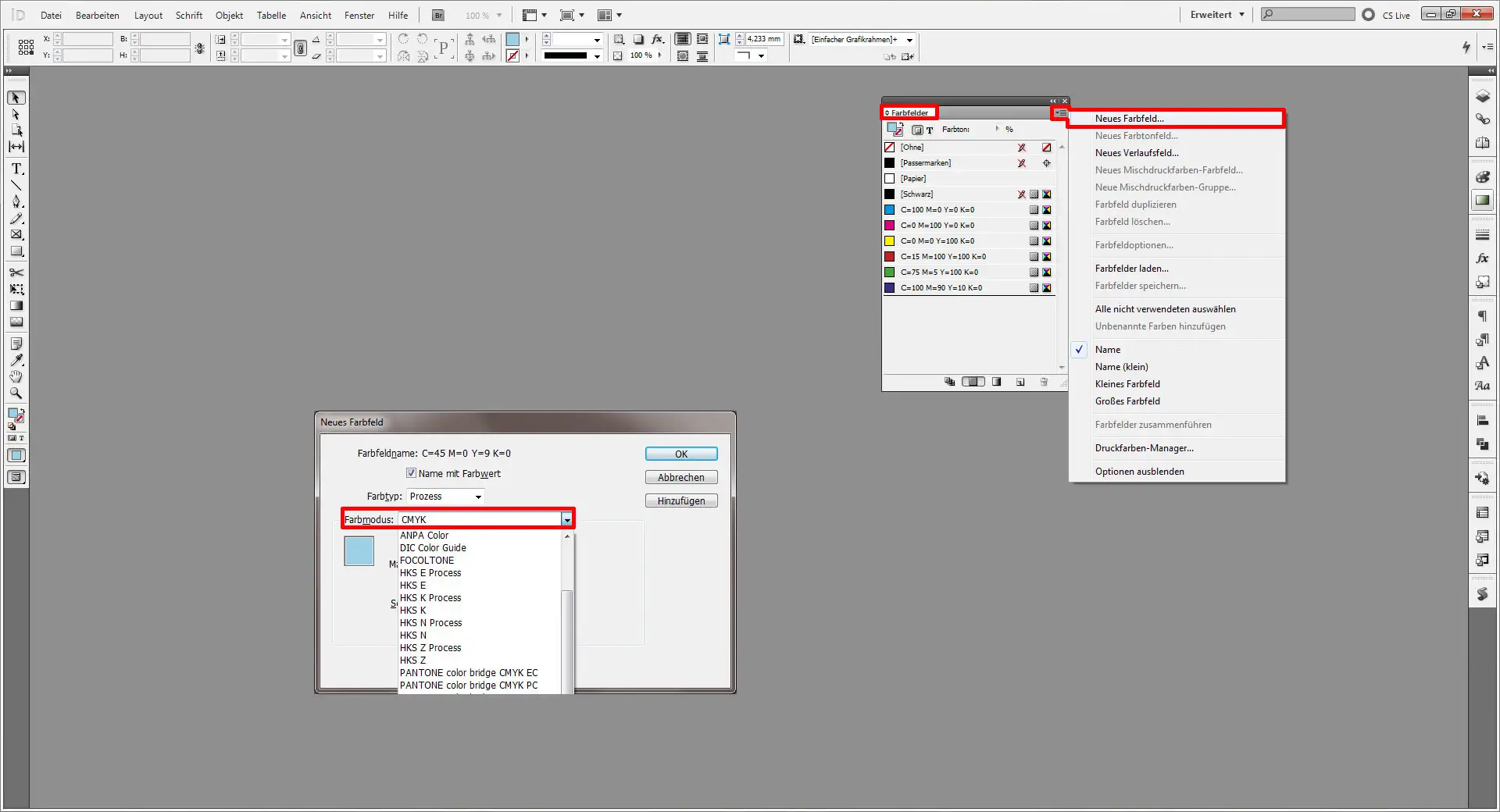The width and height of the screenshot is (1500, 812).
Task: Click the new swatch icon in Farbfelder panel
Action: tap(1020, 383)
